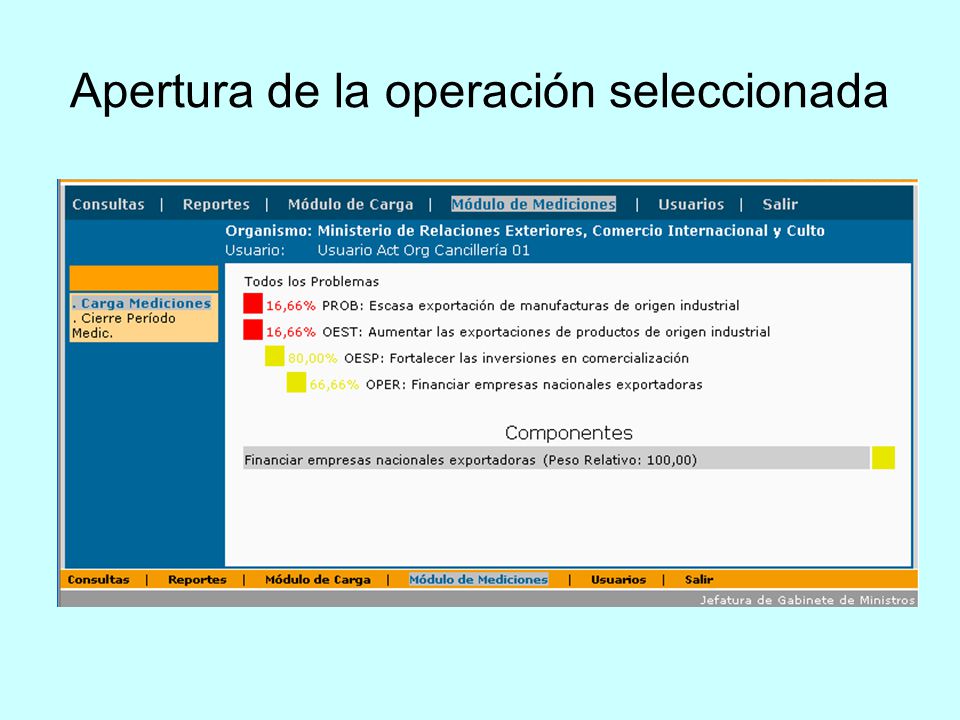960x720 pixels.
Task: Select Módulo de Mediciones in top navigation
Action: (533, 204)
